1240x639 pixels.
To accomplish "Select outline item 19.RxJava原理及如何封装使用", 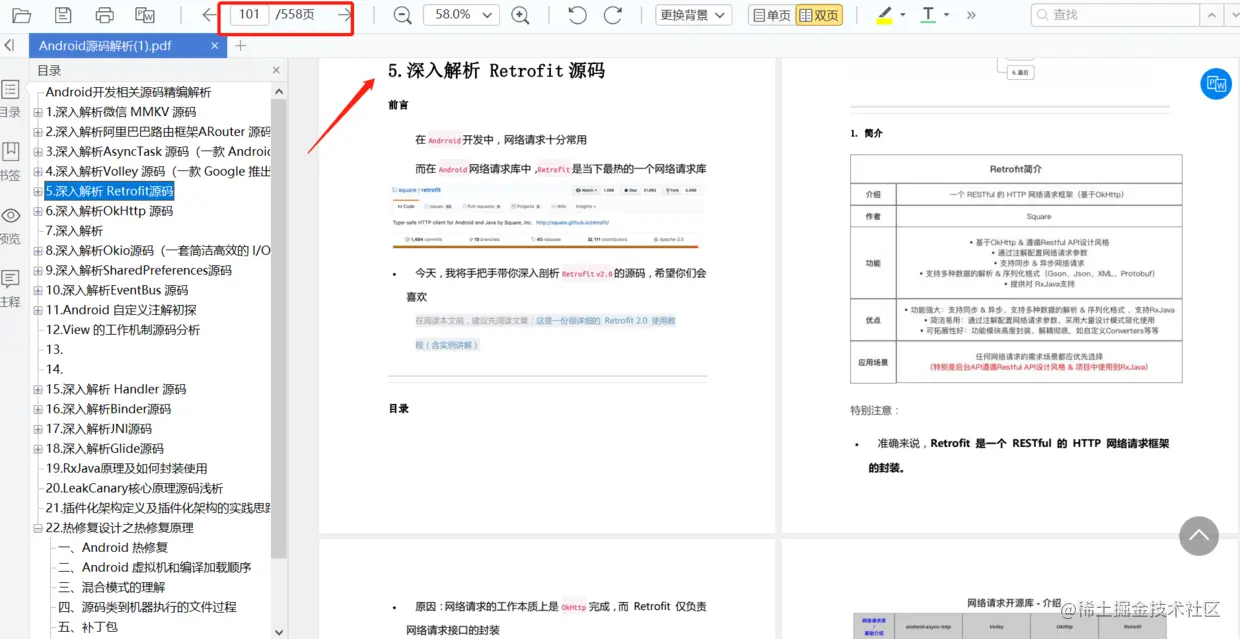I will coord(127,468).
